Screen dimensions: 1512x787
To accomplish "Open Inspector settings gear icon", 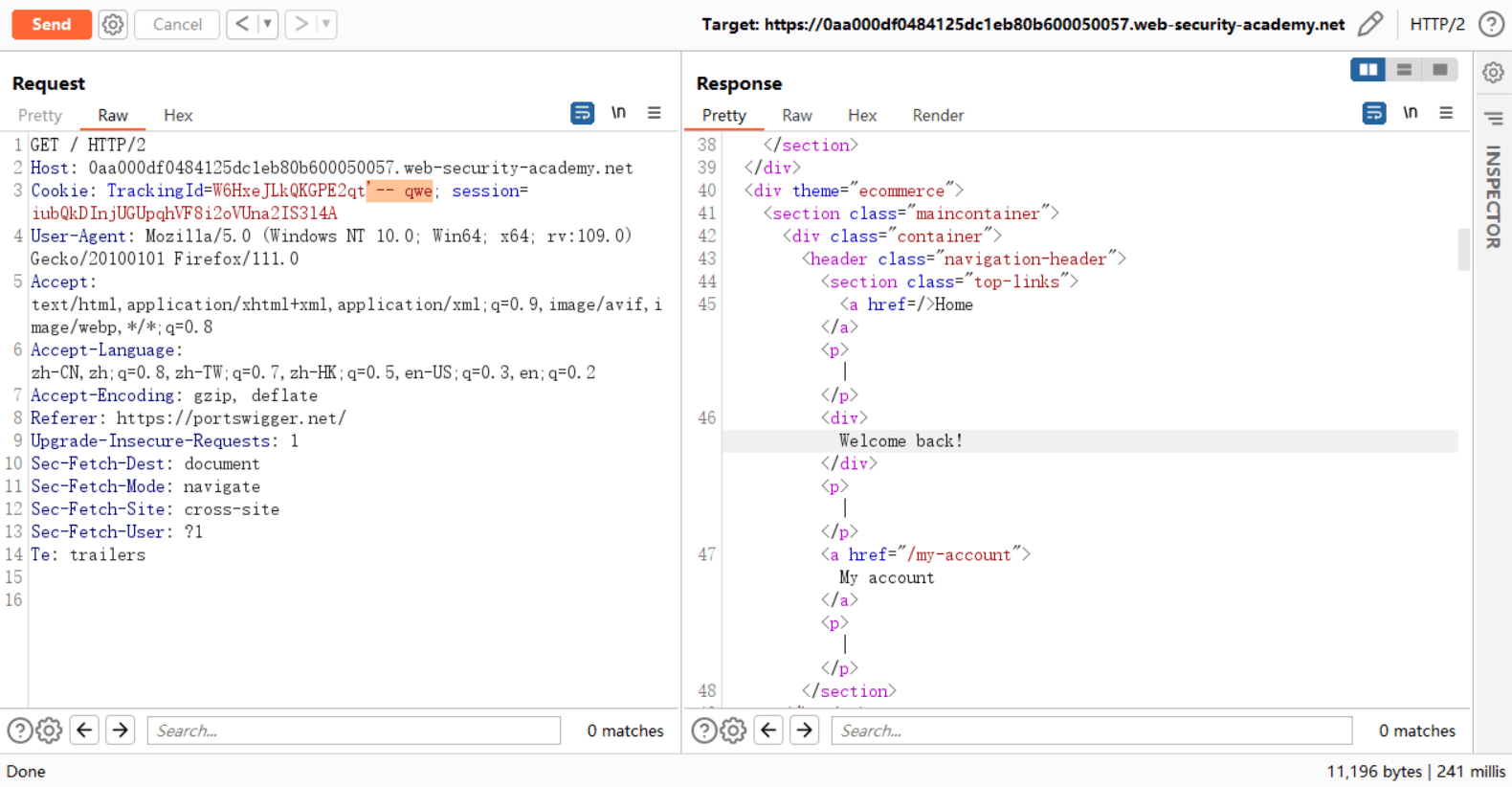I will [x=1493, y=73].
